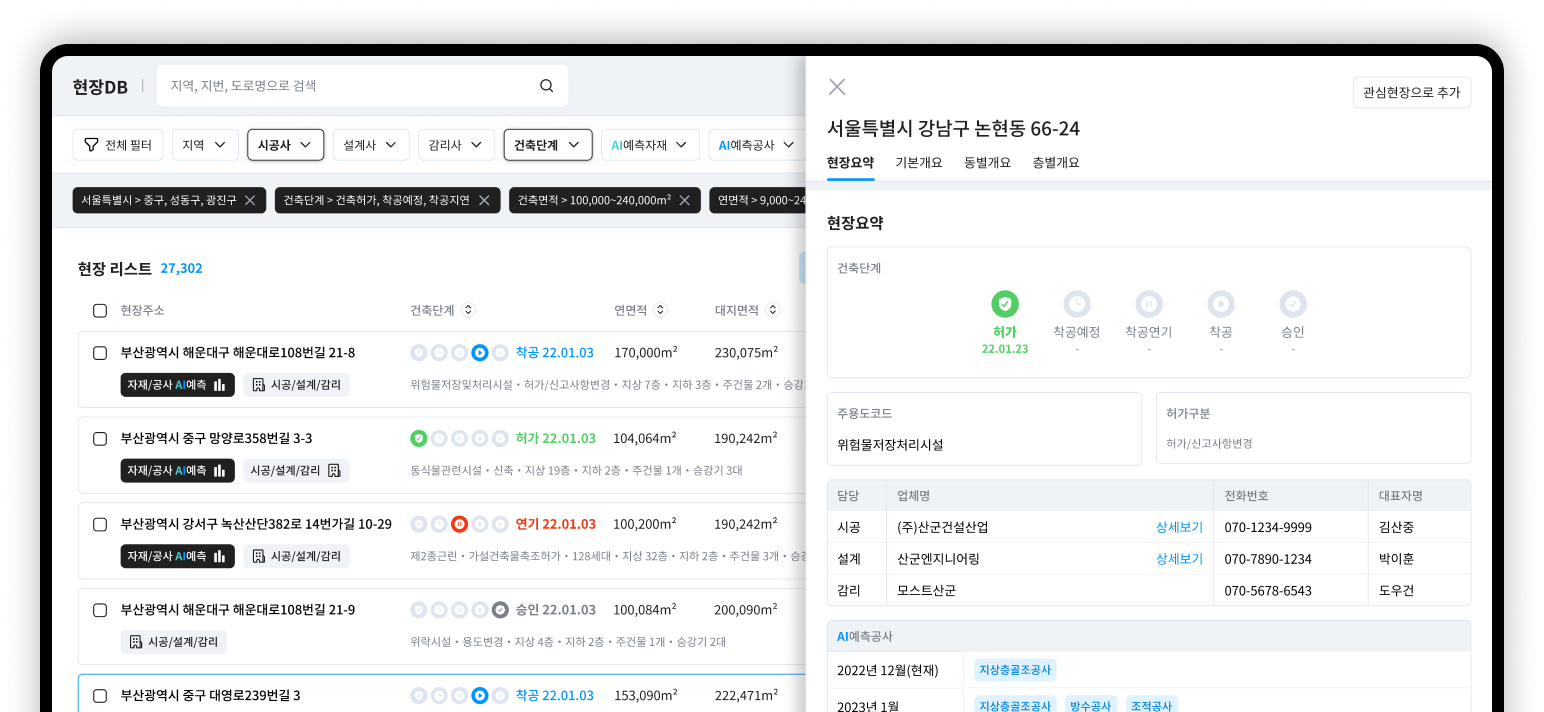Remove the 건축단계 filter chip
This screenshot has width=1544, height=712.
pos(483,200)
